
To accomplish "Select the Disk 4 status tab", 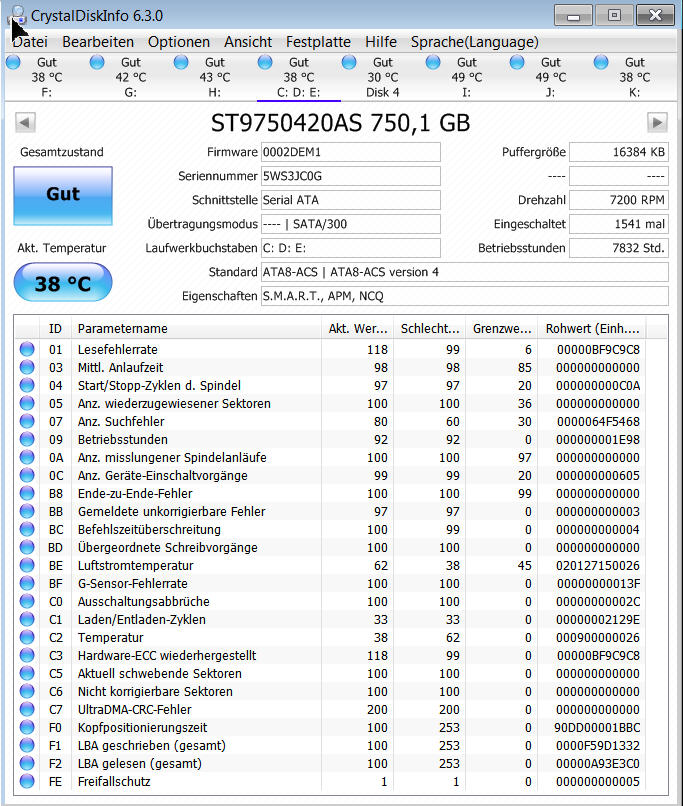I will point(382,77).
